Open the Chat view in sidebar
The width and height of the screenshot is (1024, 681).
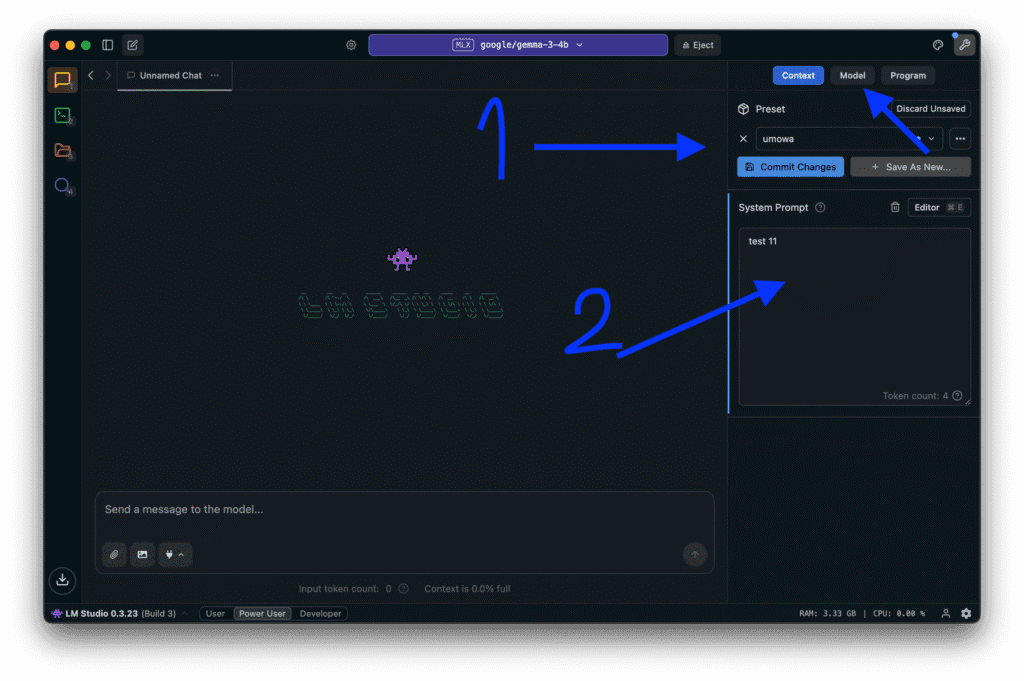point(62,80)
